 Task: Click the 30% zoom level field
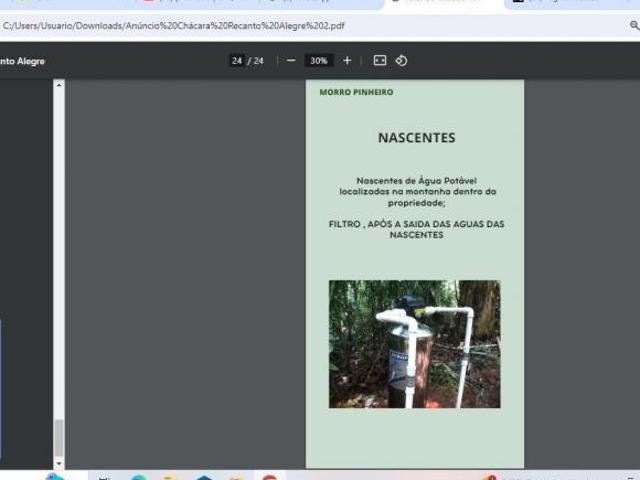click(x=319, y=61)
